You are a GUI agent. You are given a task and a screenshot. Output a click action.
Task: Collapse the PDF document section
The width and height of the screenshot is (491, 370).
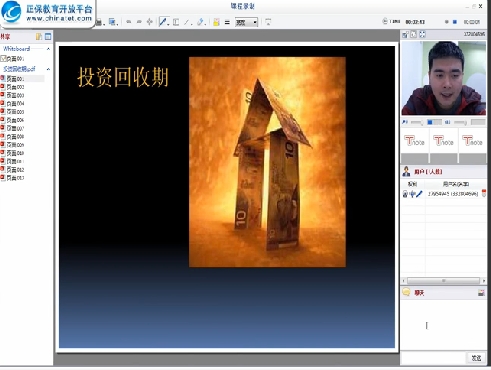[48, 69]
